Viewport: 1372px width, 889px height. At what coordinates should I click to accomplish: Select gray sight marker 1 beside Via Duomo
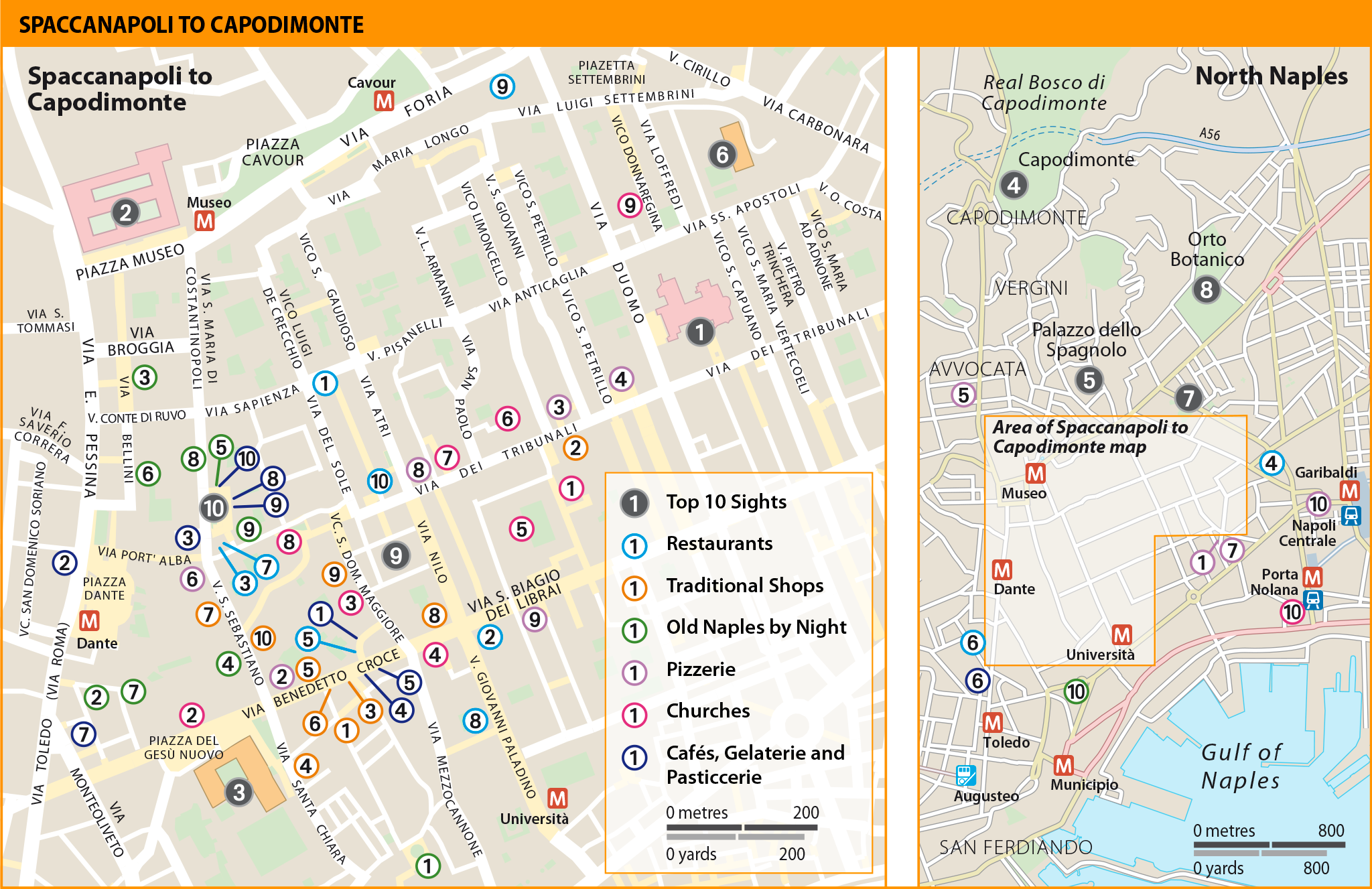click(700, 332)
